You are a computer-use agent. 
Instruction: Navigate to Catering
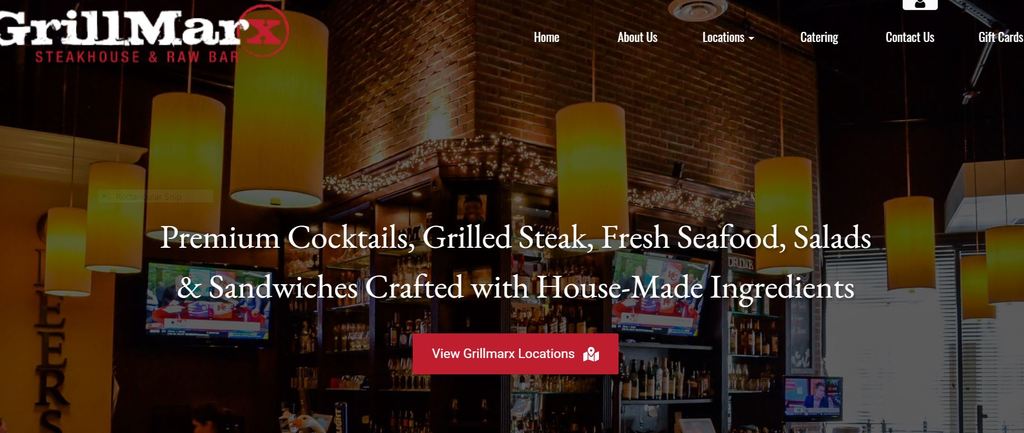click(819, 37)
